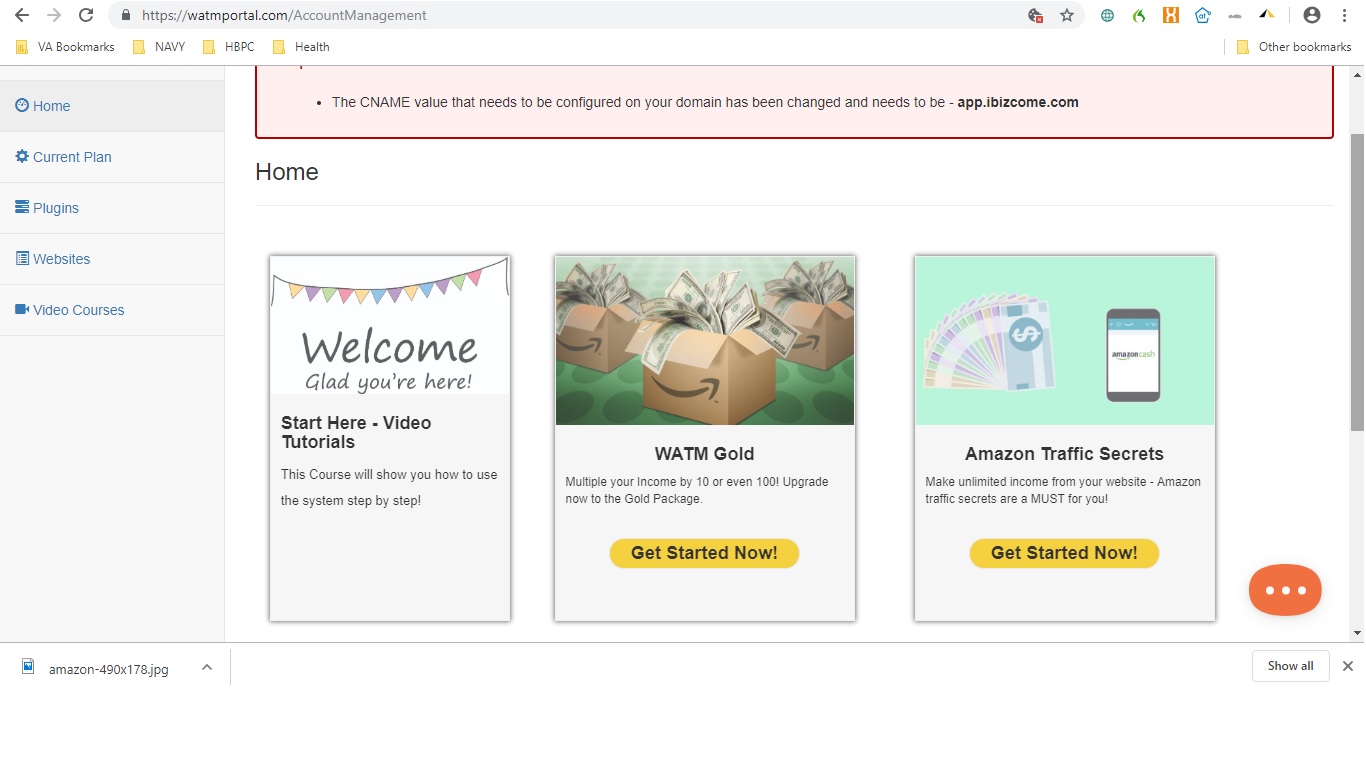Image resolution: width=1366 pixels, height=768 pixels.
Task: Close the downloads bar
Action: click(1347, 666)
